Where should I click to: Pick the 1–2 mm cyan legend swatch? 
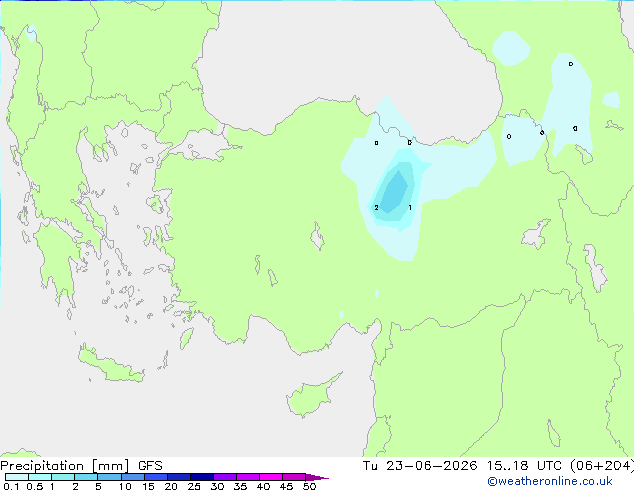click(x=63, y=477)
